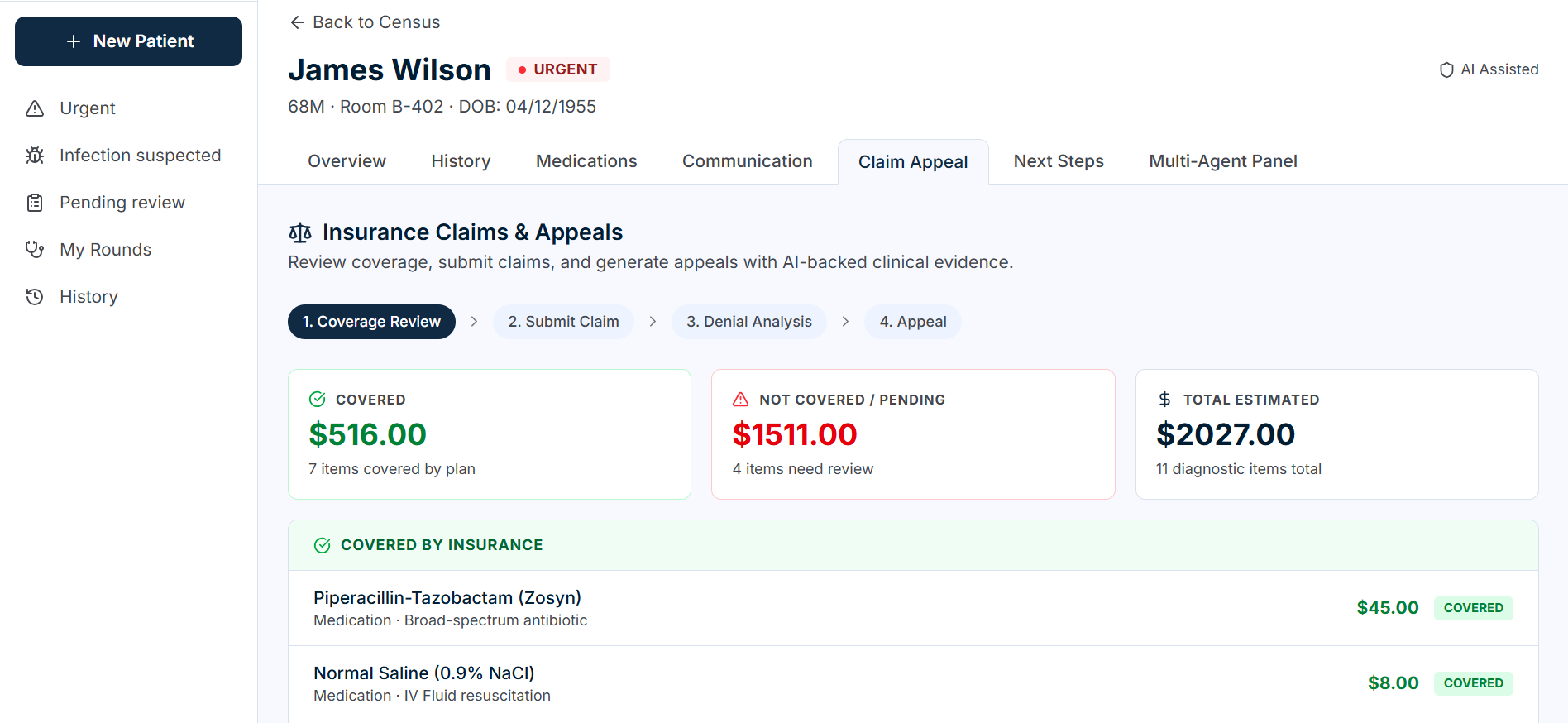Click the My Rounds stethoscope icon
This screenshot has width=1568, height=723.
point(35,249)
